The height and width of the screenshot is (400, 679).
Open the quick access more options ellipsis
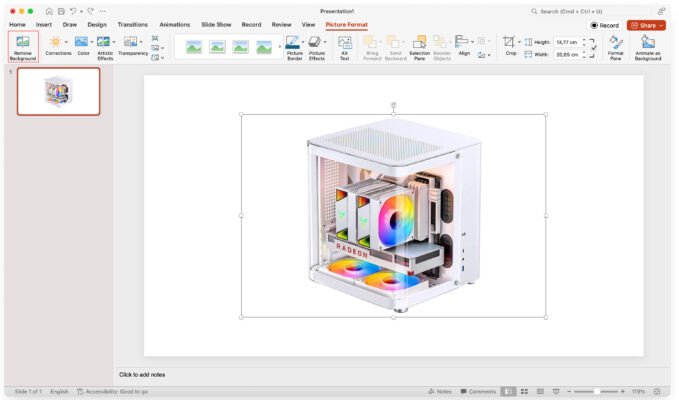[x=103, y=11]
